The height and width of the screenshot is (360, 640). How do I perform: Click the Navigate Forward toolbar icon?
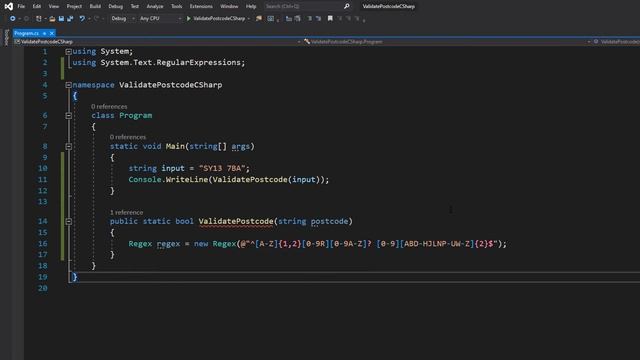tap(26, 18)
